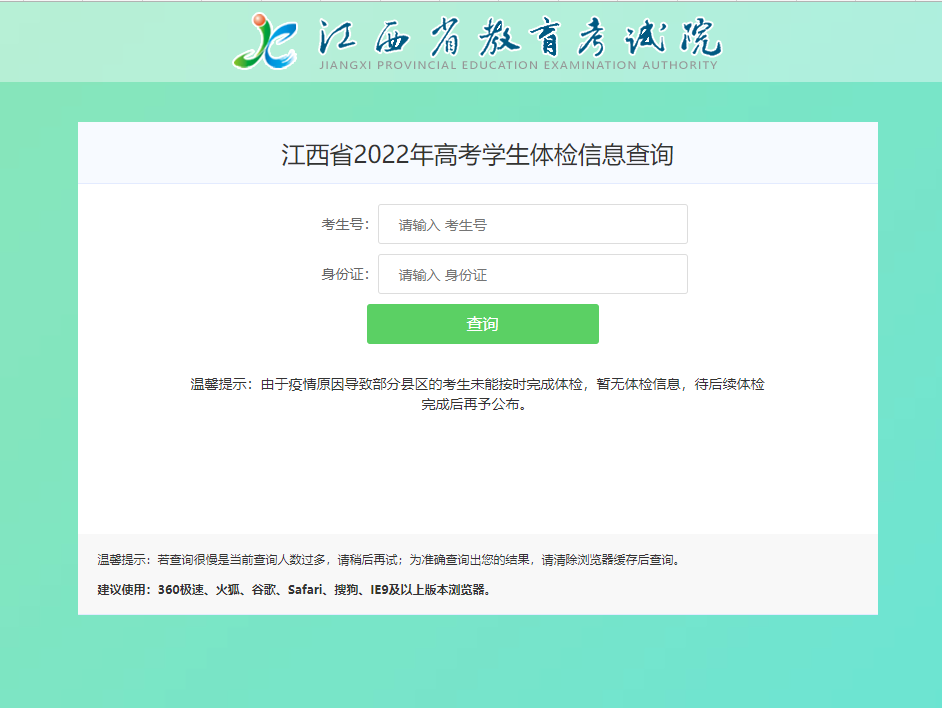Click the Safari browser name
The height and width of the screenshot is (708, 942).
(305, 590)
